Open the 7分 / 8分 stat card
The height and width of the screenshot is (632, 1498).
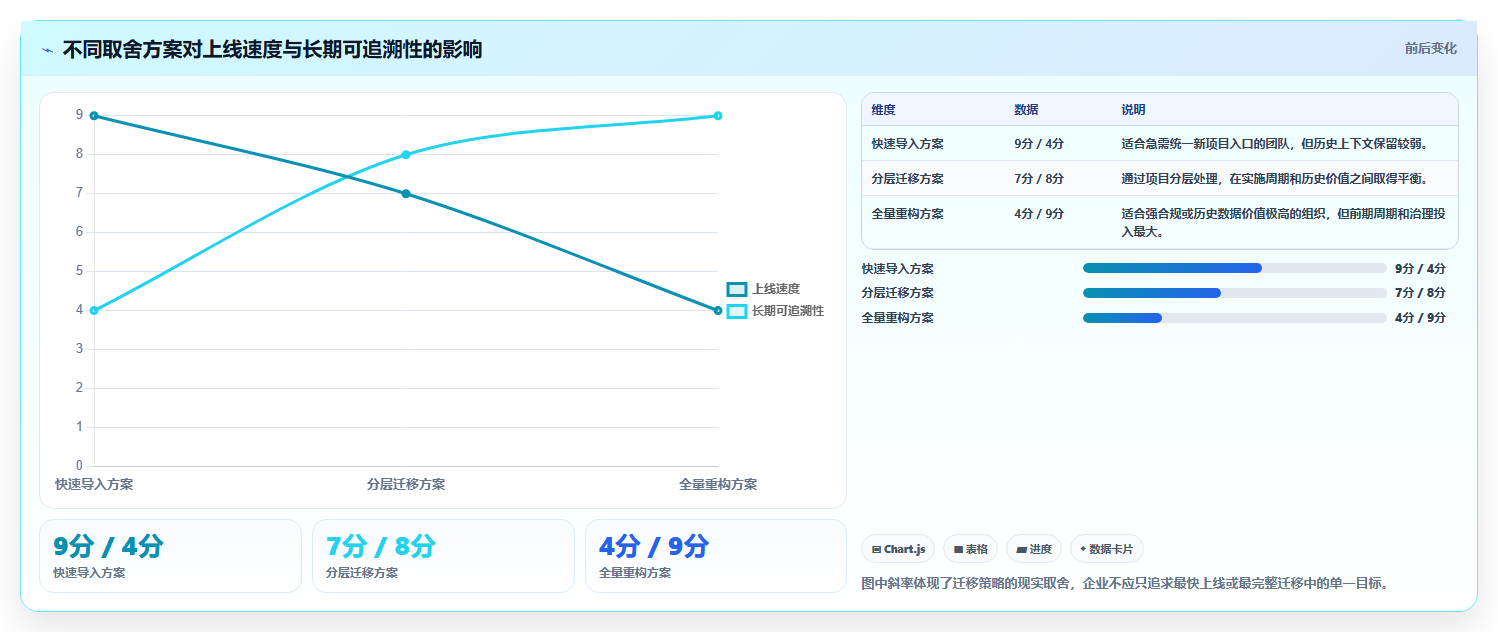[443, 556]
